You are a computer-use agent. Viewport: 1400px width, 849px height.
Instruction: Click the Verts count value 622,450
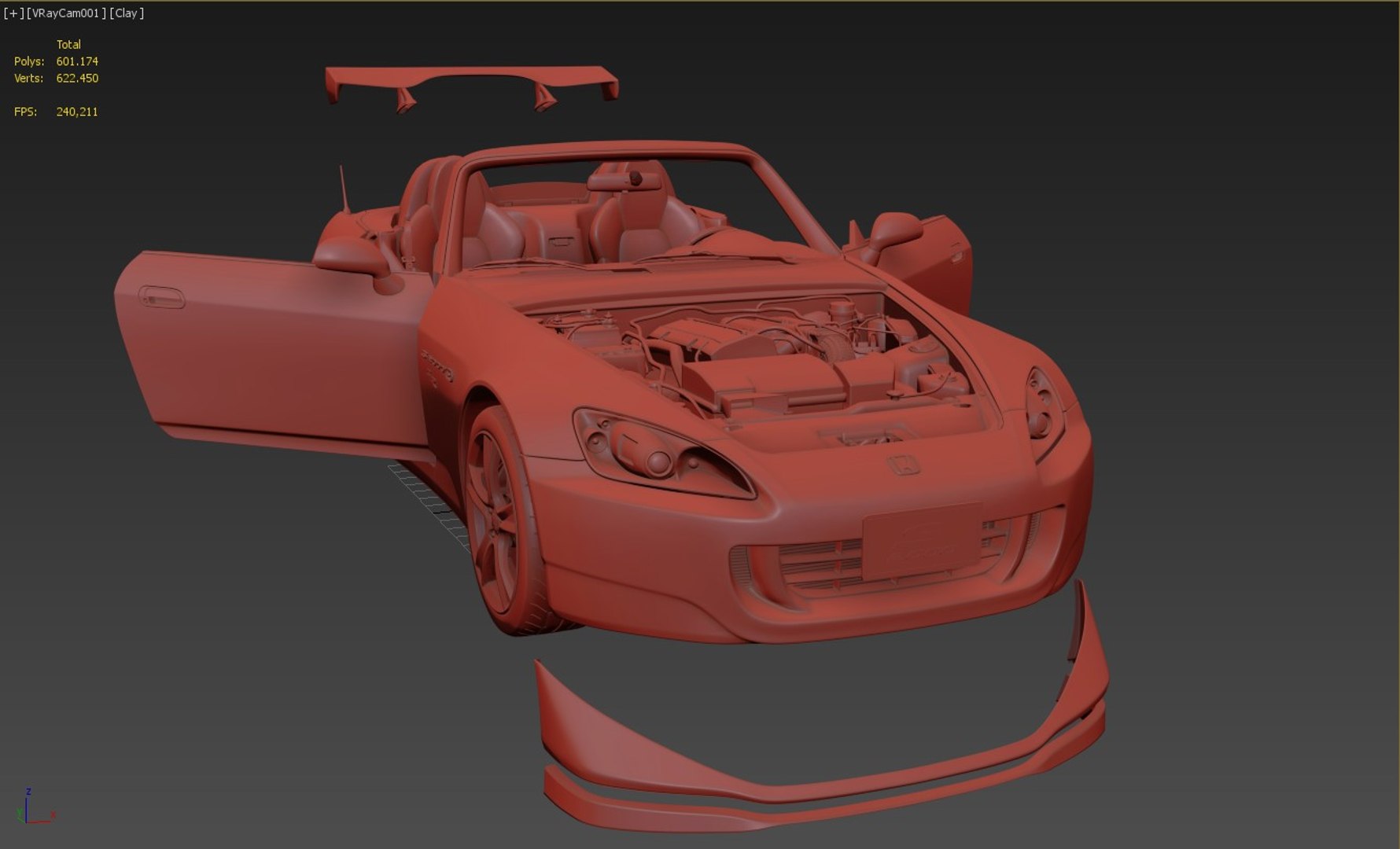point(77,78)
